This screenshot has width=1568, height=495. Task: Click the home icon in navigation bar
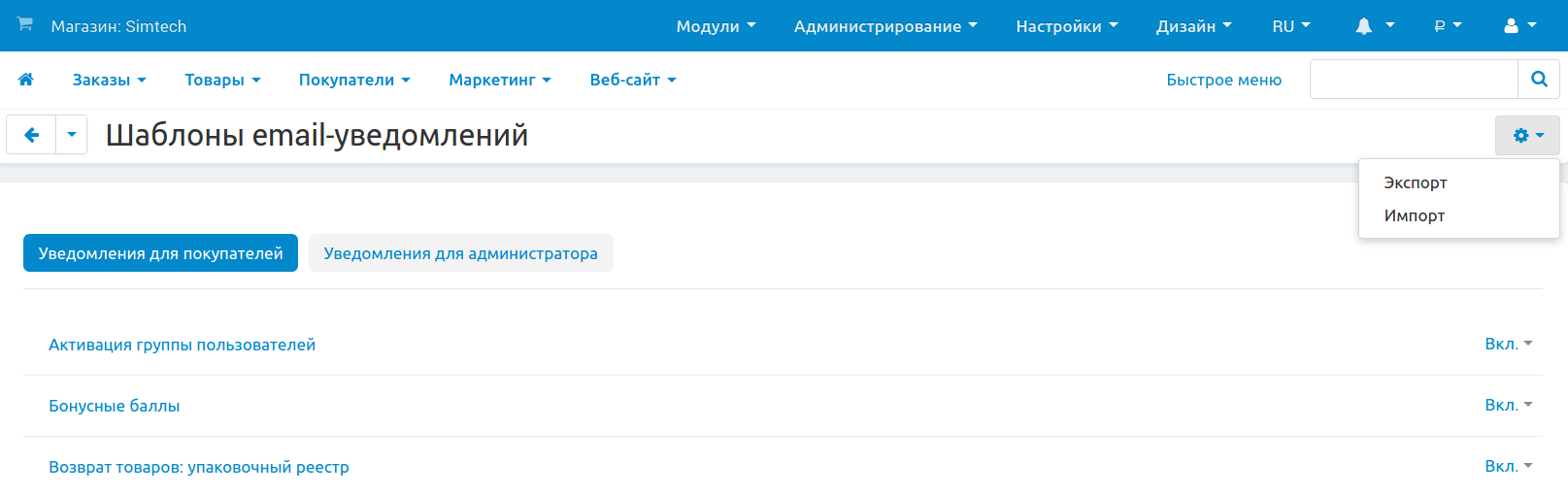[26, 80]
